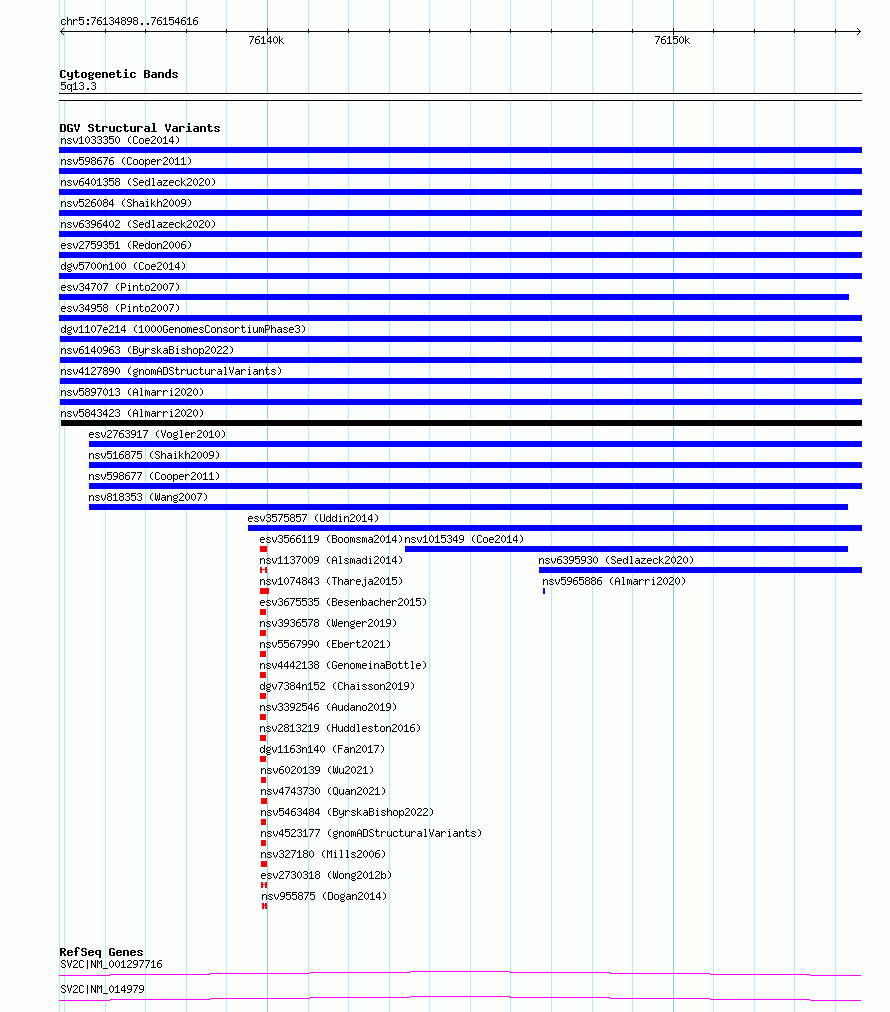
Task: Click the DGV Structural Variants track title
Action: (139, 128)
